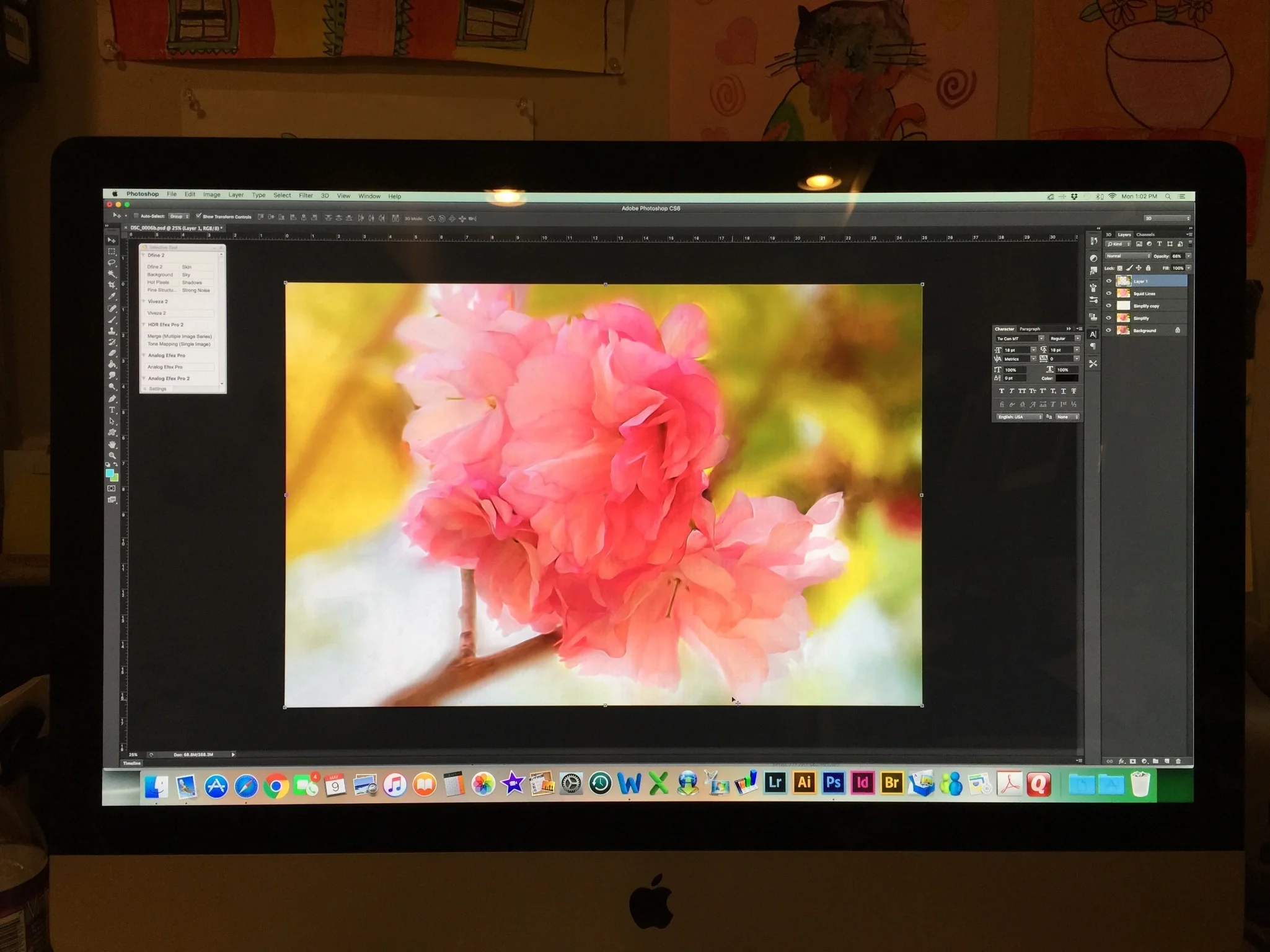Open the Tw Cen MT font family dropdown

click(1041, 338)
